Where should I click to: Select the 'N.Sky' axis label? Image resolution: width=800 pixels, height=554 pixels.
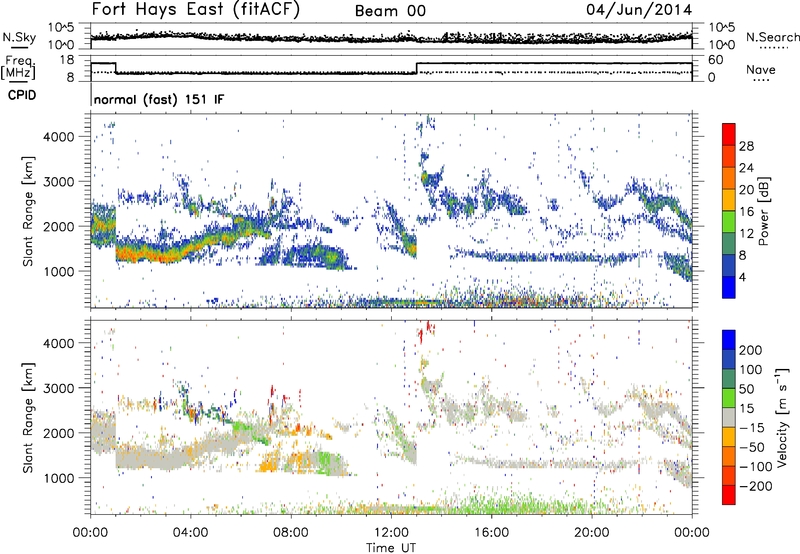(x=19, y=37)
